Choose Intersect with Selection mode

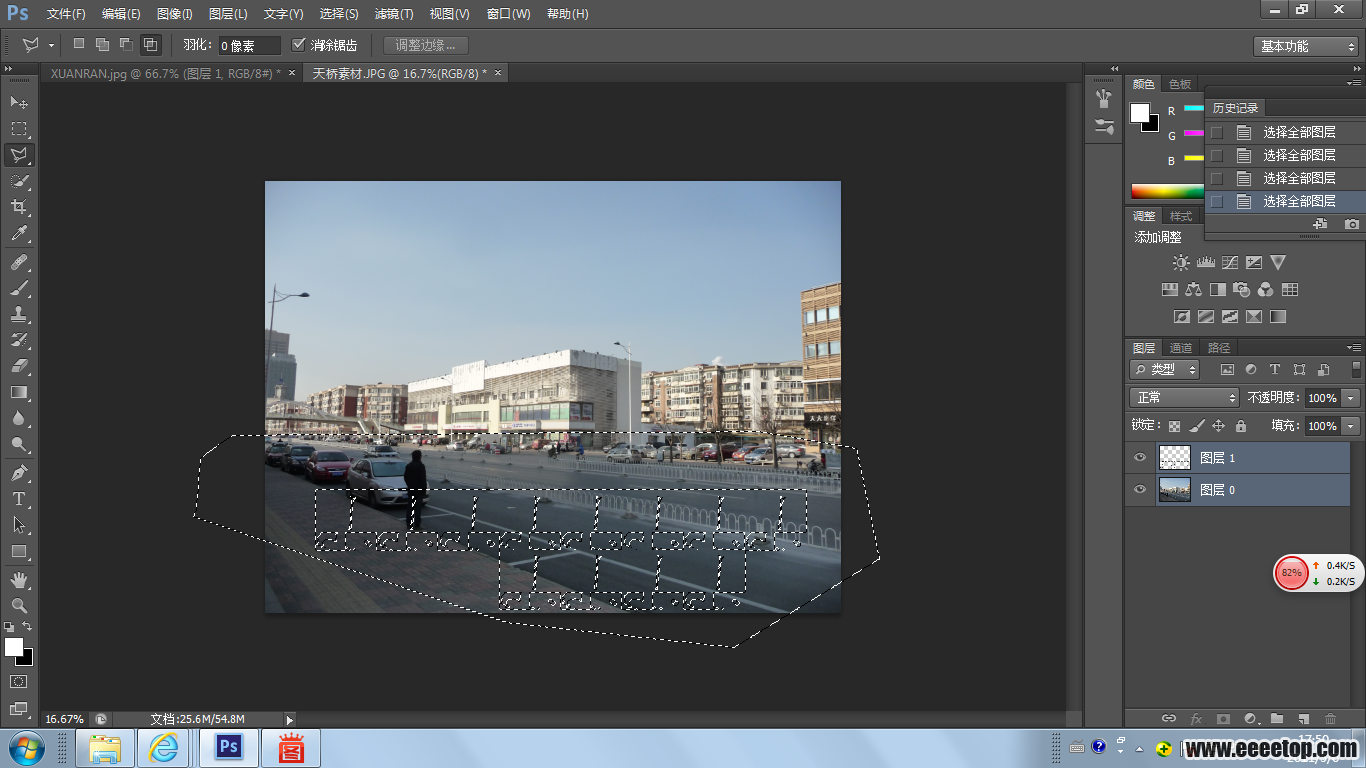(150, 44)
